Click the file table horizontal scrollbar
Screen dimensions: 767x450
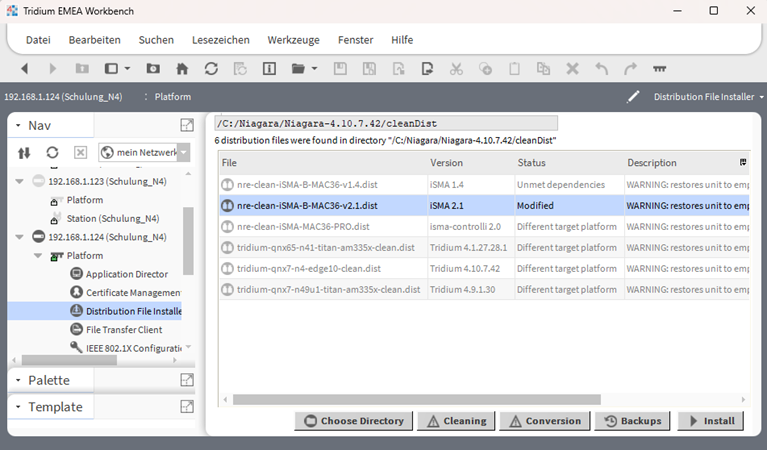coord(417,400)
